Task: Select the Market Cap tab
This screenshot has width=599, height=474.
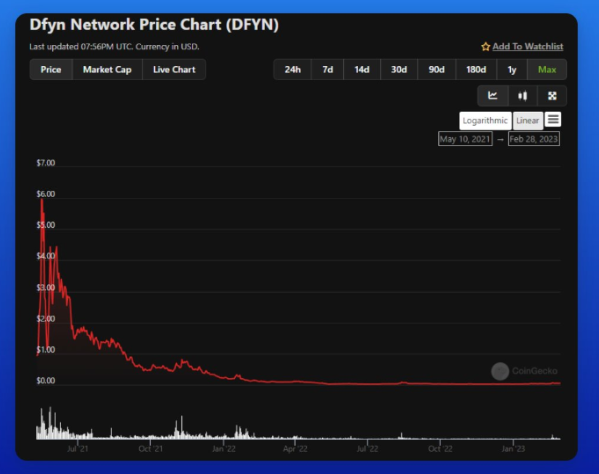Action: 107,70
